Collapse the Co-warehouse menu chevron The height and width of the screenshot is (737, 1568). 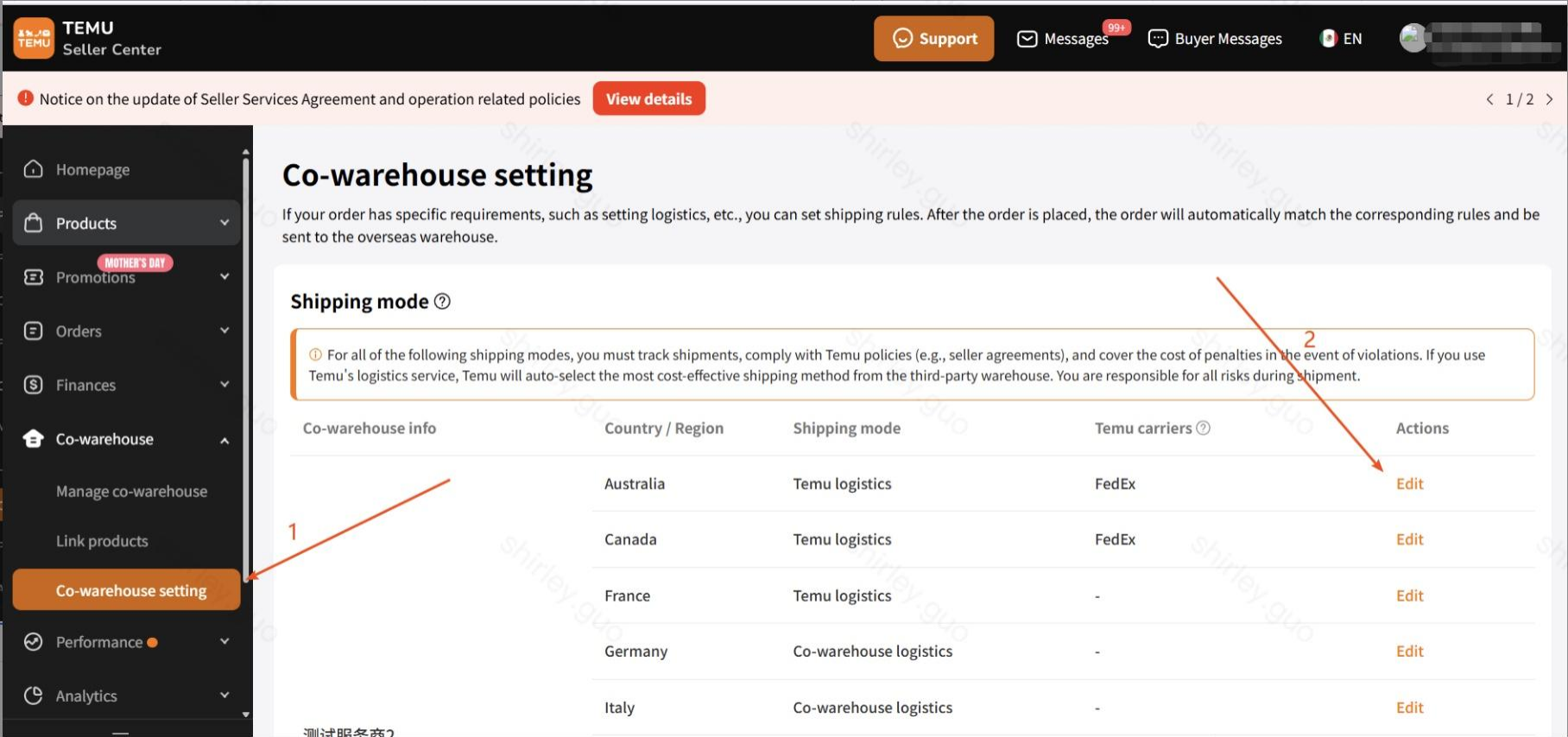coord(224,439)
